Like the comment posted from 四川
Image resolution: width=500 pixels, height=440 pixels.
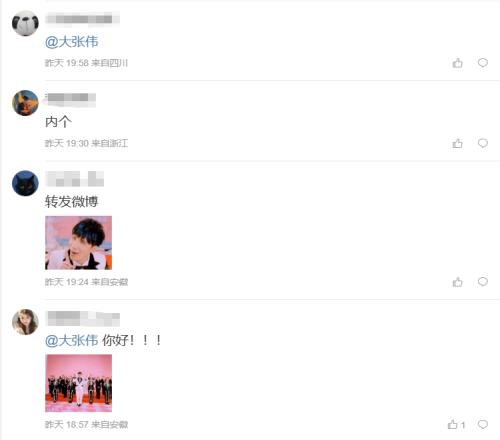pyautogui.click(x=457, y=63)
